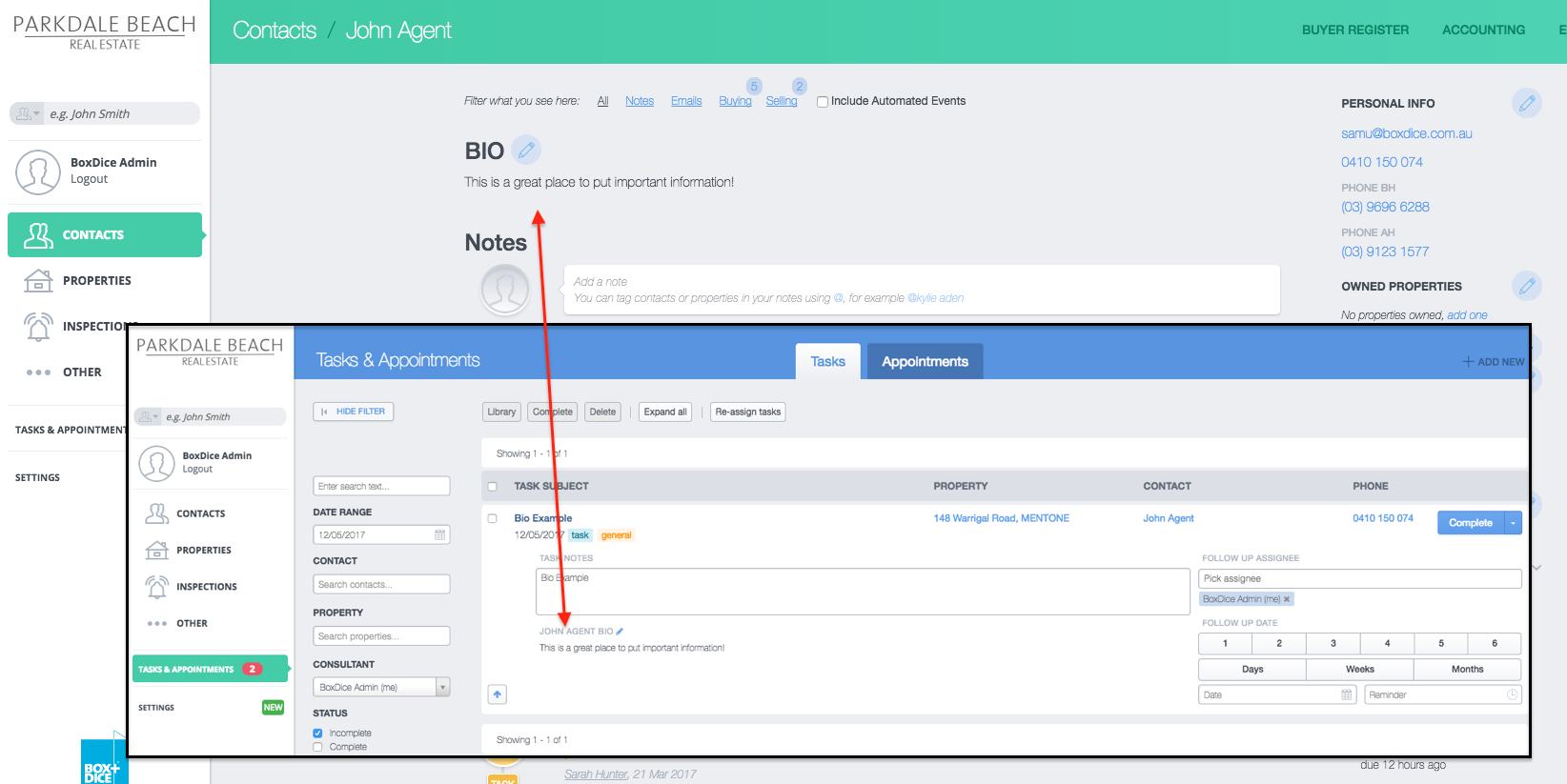Image resolution: width=1567 pixels, height=784 pixels.
Task: Click Tasks & Appointments in overlay sidebar
Action: coord(211,669)
